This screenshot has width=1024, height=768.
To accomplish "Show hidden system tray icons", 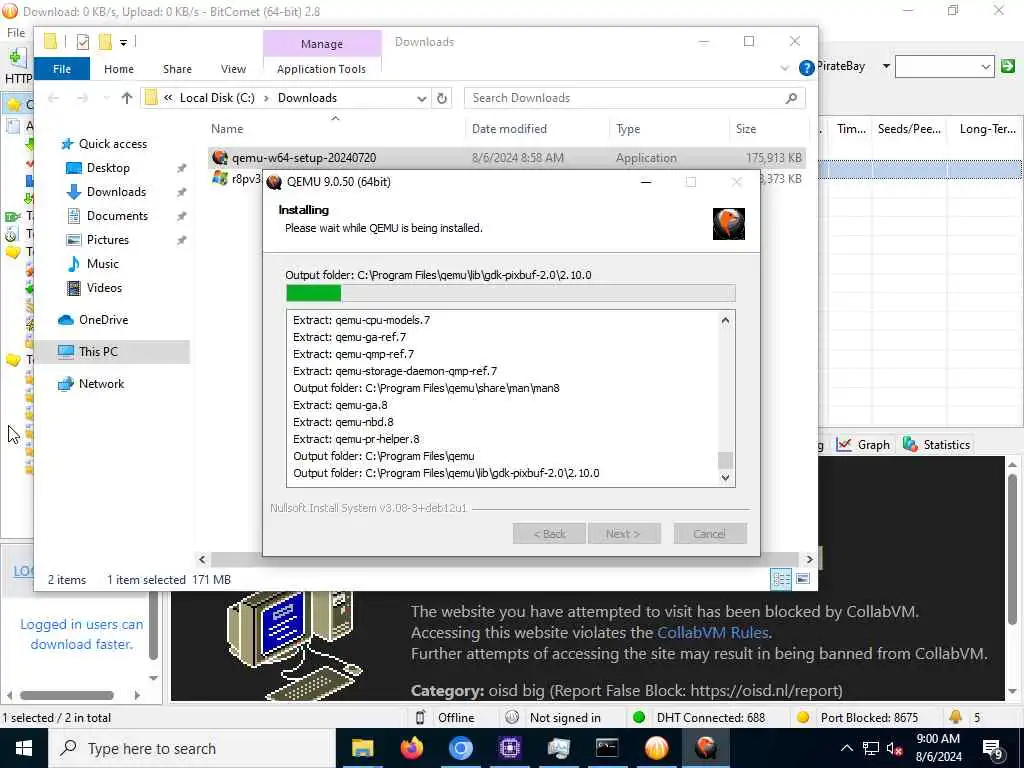I will pos(846,748).
